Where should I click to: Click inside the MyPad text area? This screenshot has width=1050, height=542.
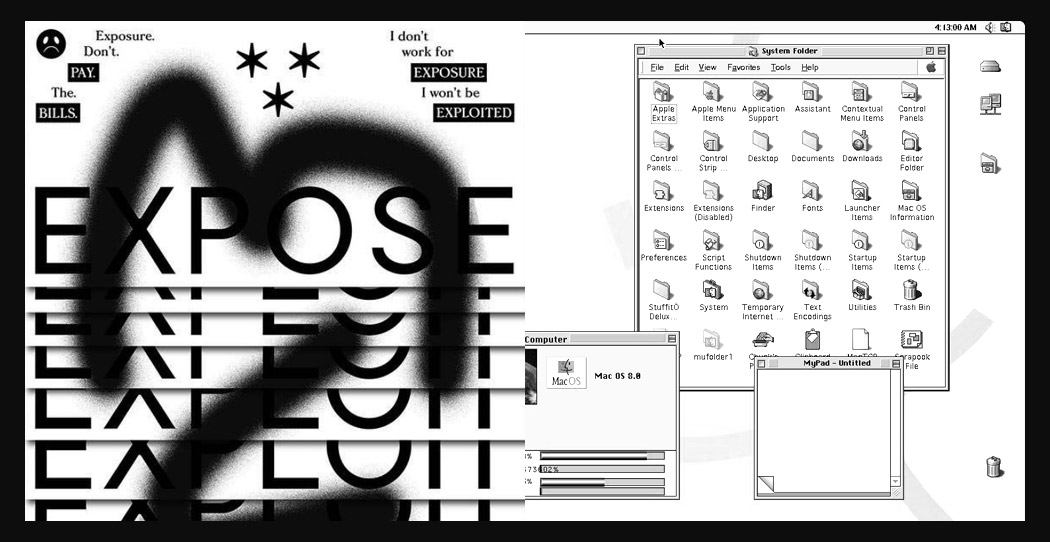(x=824, y=429)
